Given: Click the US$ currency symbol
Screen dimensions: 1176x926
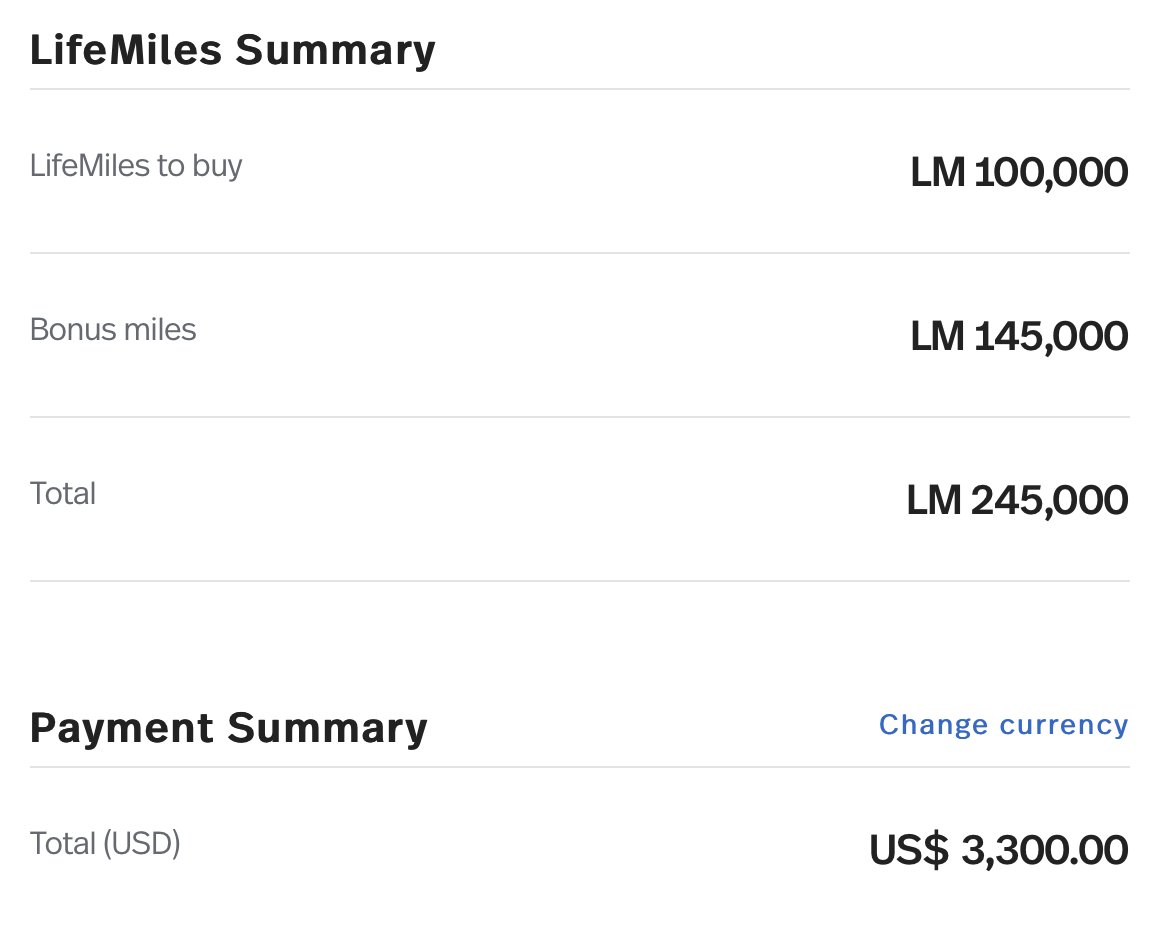Looking at the screenshot, I should click(x=909, y=850).
